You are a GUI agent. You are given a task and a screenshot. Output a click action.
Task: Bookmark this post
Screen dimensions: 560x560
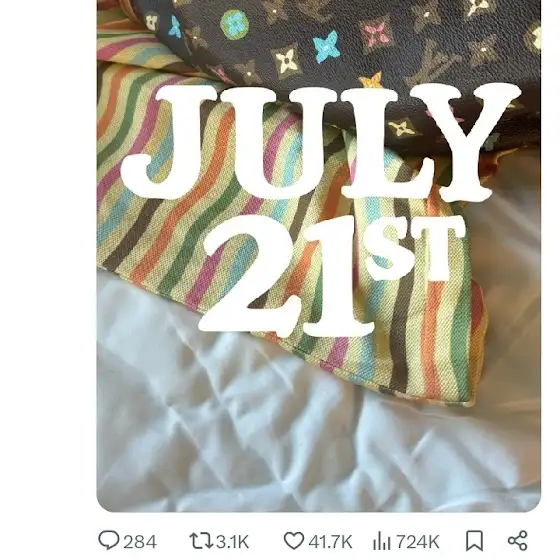(x=475, y=541)
